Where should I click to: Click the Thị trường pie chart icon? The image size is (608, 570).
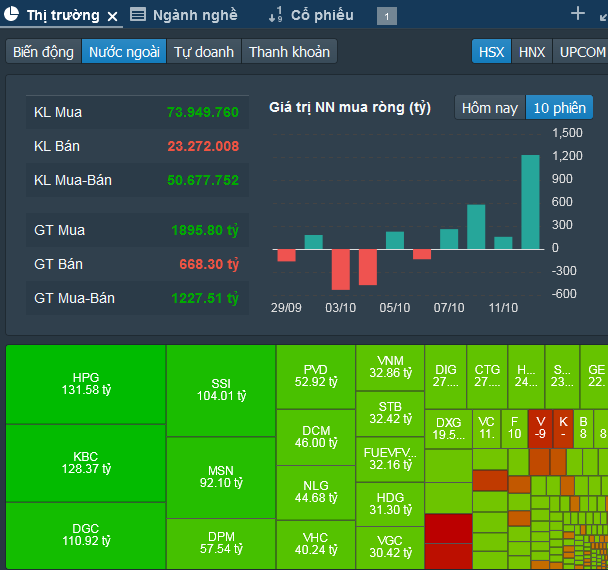click(x=13, y=15)
